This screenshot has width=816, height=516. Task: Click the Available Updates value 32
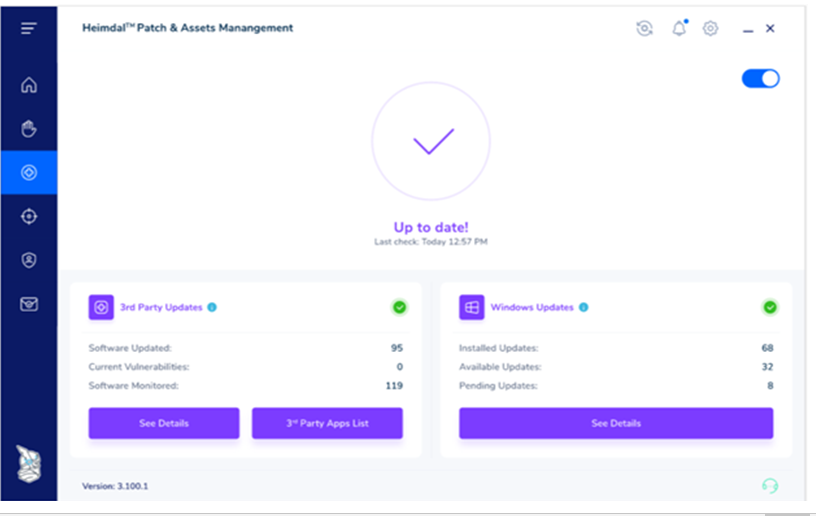pos(767,367)
